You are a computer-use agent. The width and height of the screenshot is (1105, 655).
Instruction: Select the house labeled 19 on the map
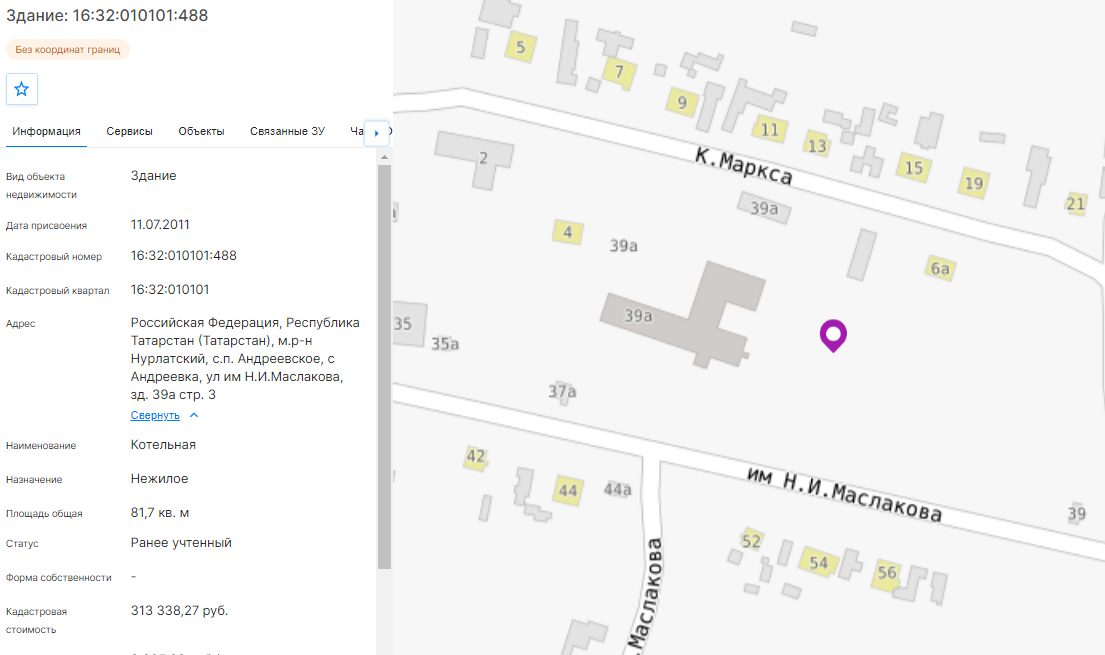974,184
